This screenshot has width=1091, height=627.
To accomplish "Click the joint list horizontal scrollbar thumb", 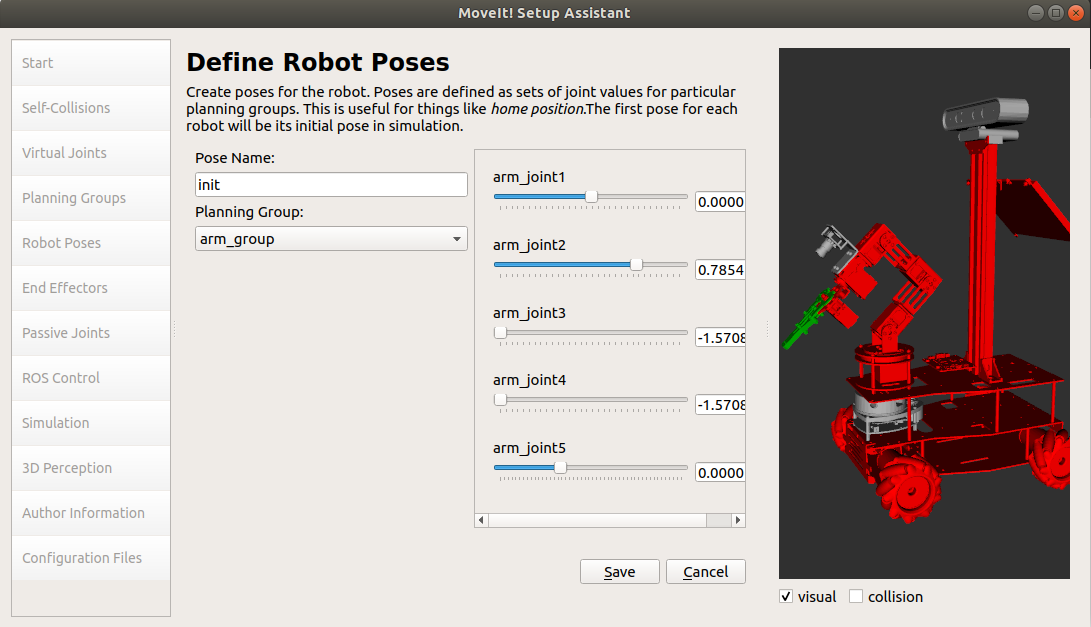I will click(x=598, y=520).
